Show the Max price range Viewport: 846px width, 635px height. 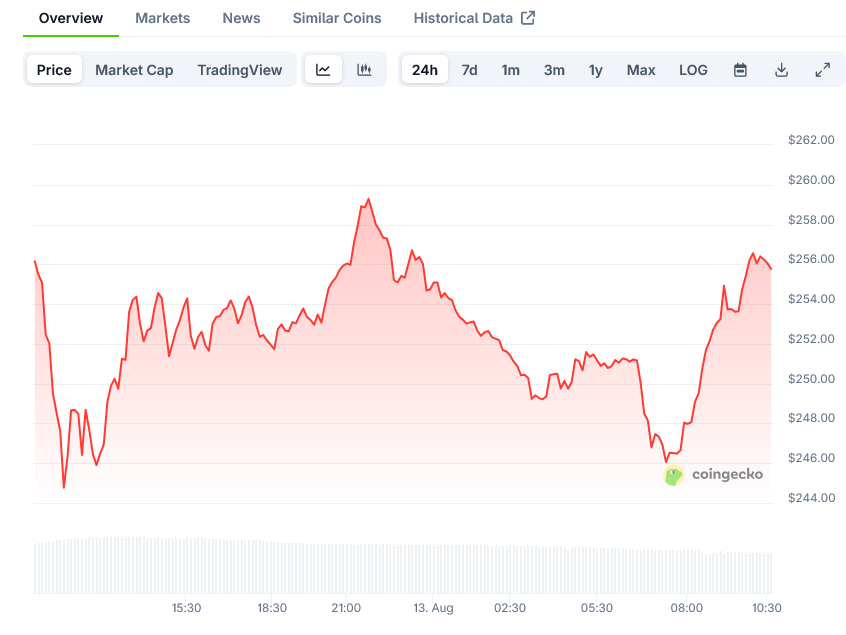[640, 70]
